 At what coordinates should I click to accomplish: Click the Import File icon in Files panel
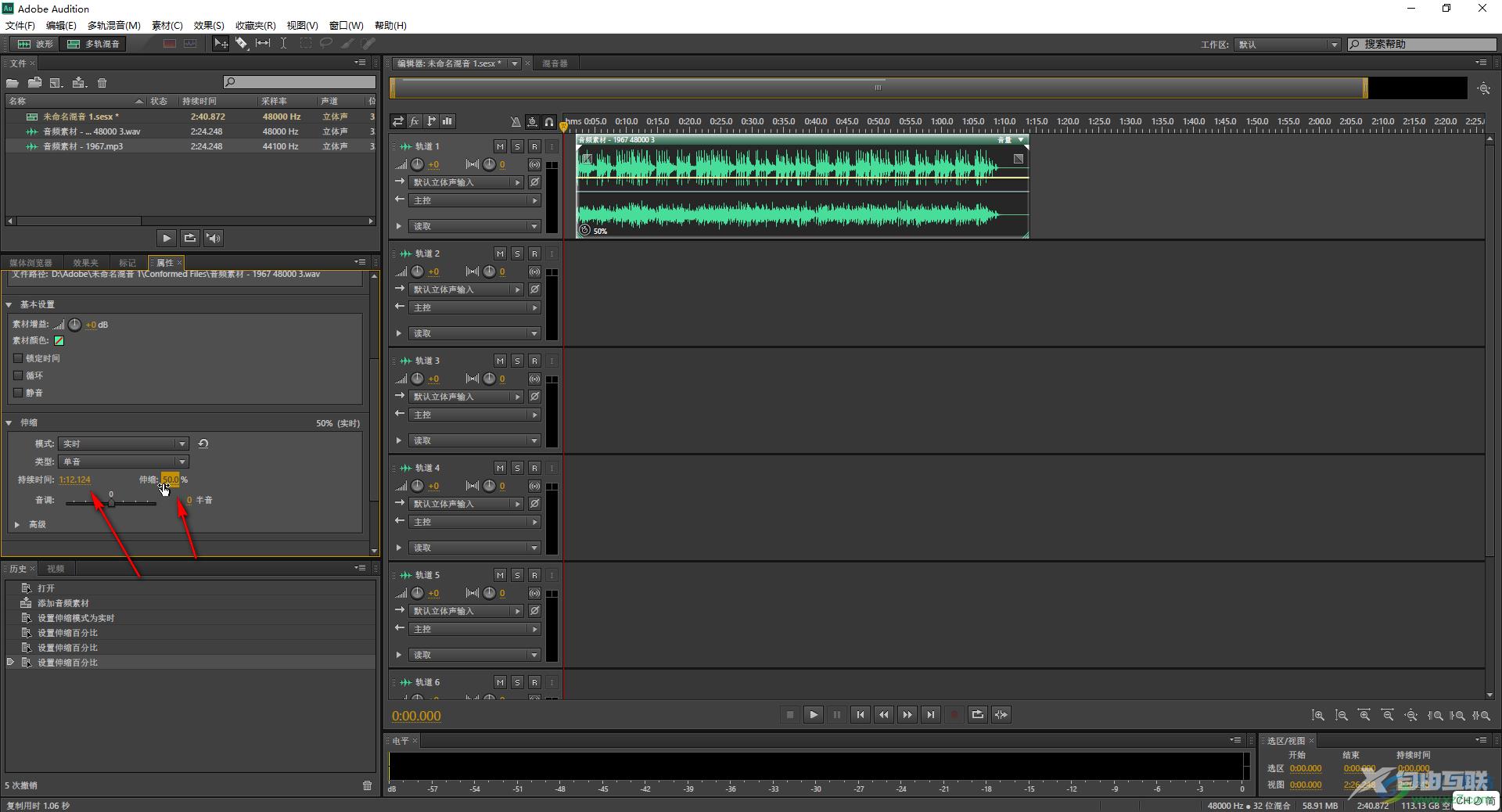34,83
